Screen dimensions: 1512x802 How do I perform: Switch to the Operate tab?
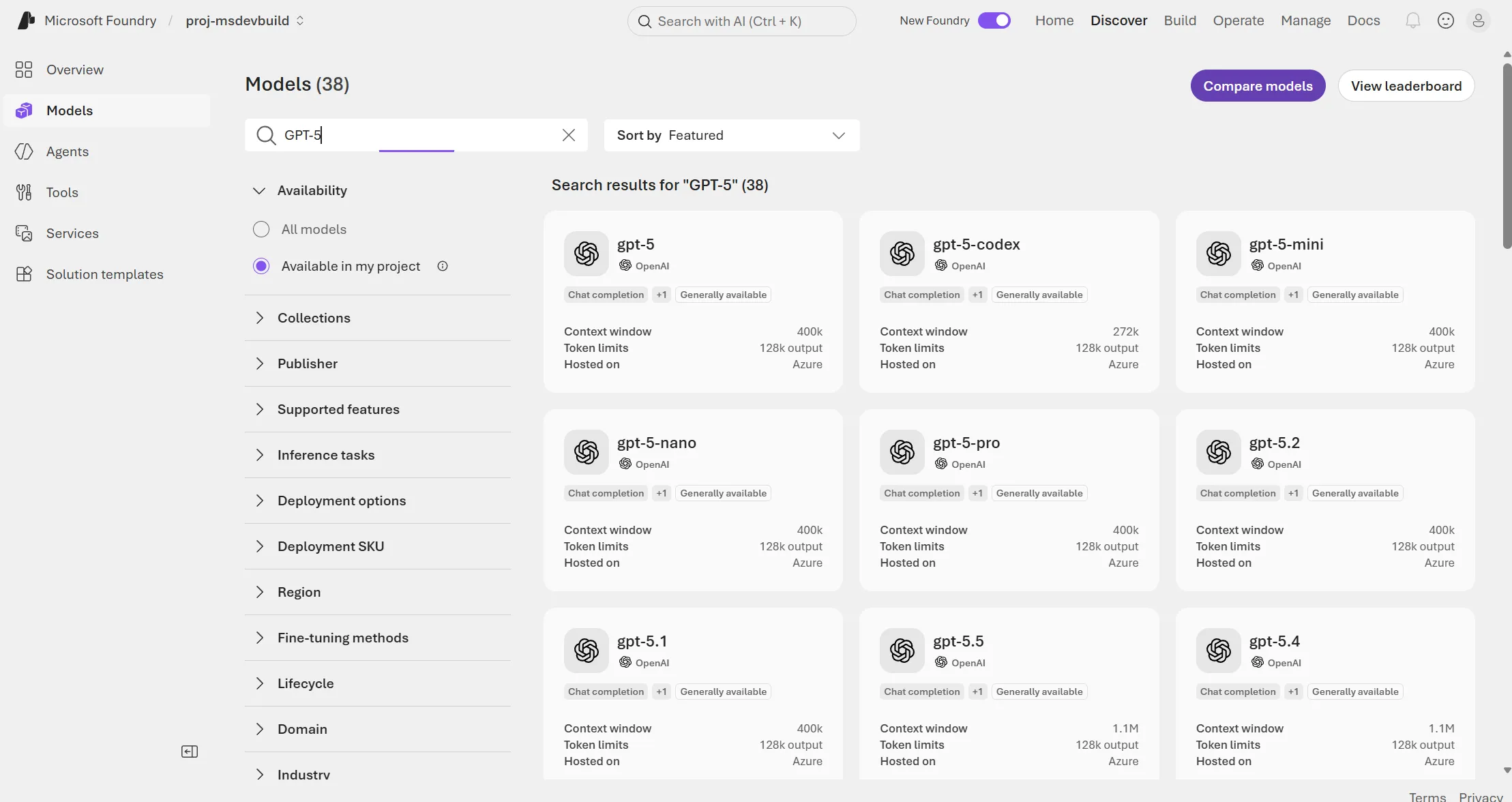(x=1239, y=20)
